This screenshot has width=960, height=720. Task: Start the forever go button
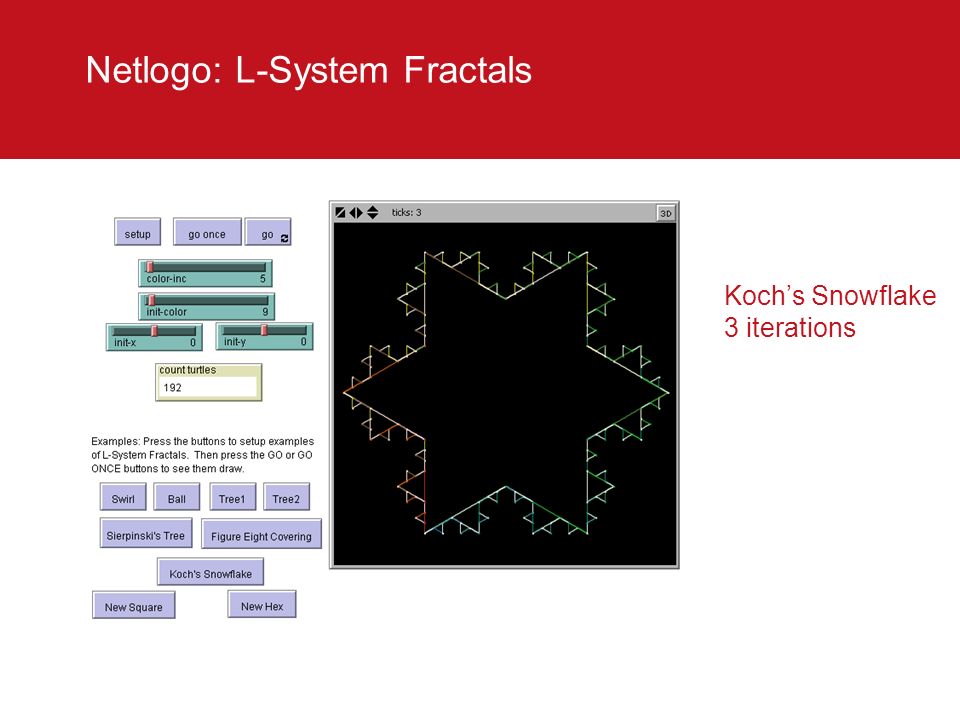268,232
